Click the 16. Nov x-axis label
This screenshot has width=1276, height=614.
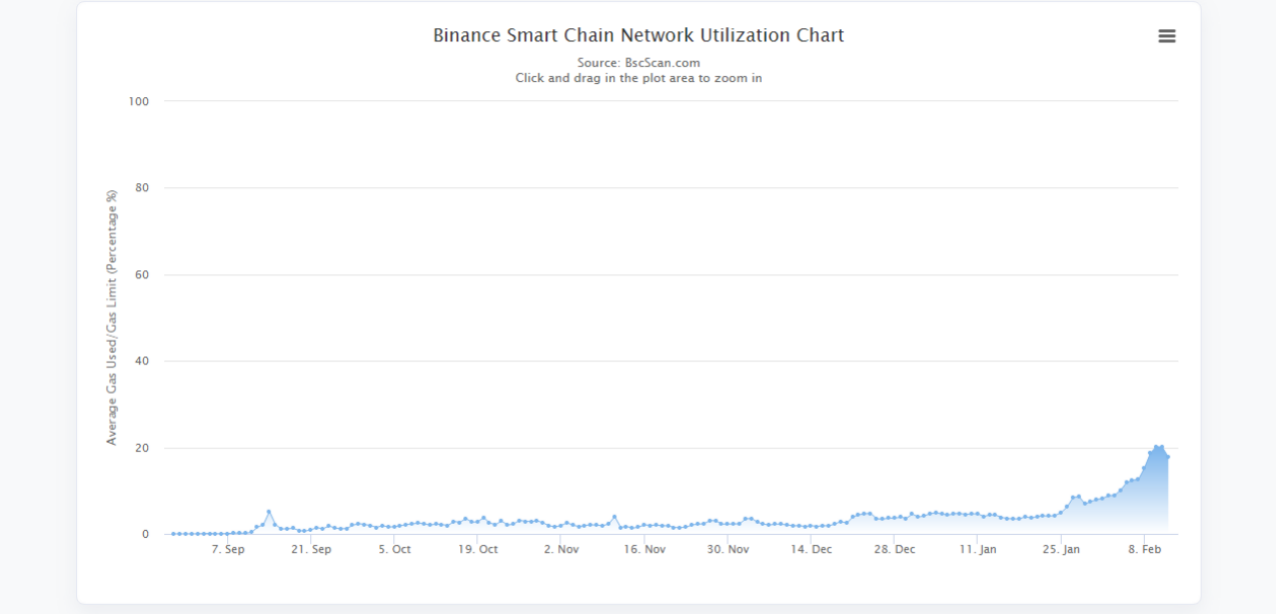(x=645, y=549)
